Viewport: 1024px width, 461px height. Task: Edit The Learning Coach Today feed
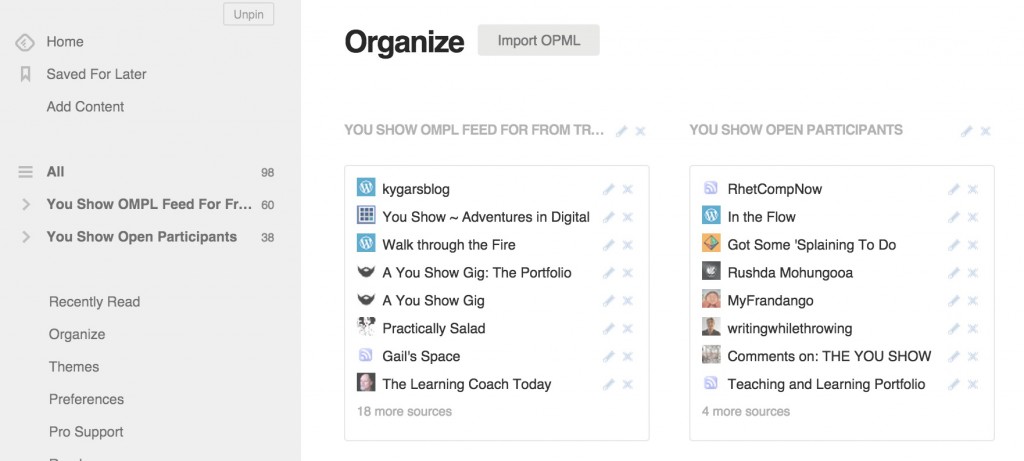(609, 385)
